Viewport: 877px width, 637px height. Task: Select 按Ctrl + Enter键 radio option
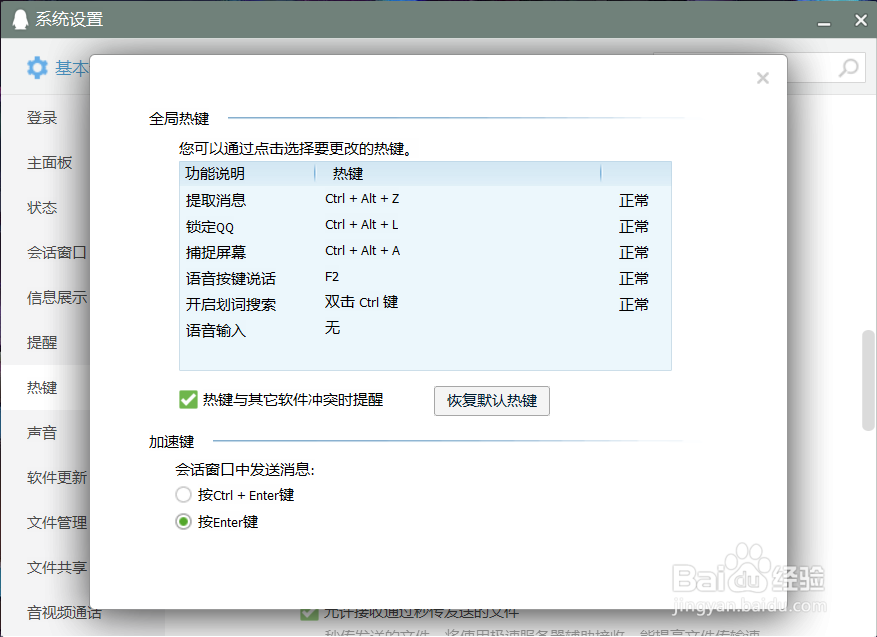click(183, 495)
